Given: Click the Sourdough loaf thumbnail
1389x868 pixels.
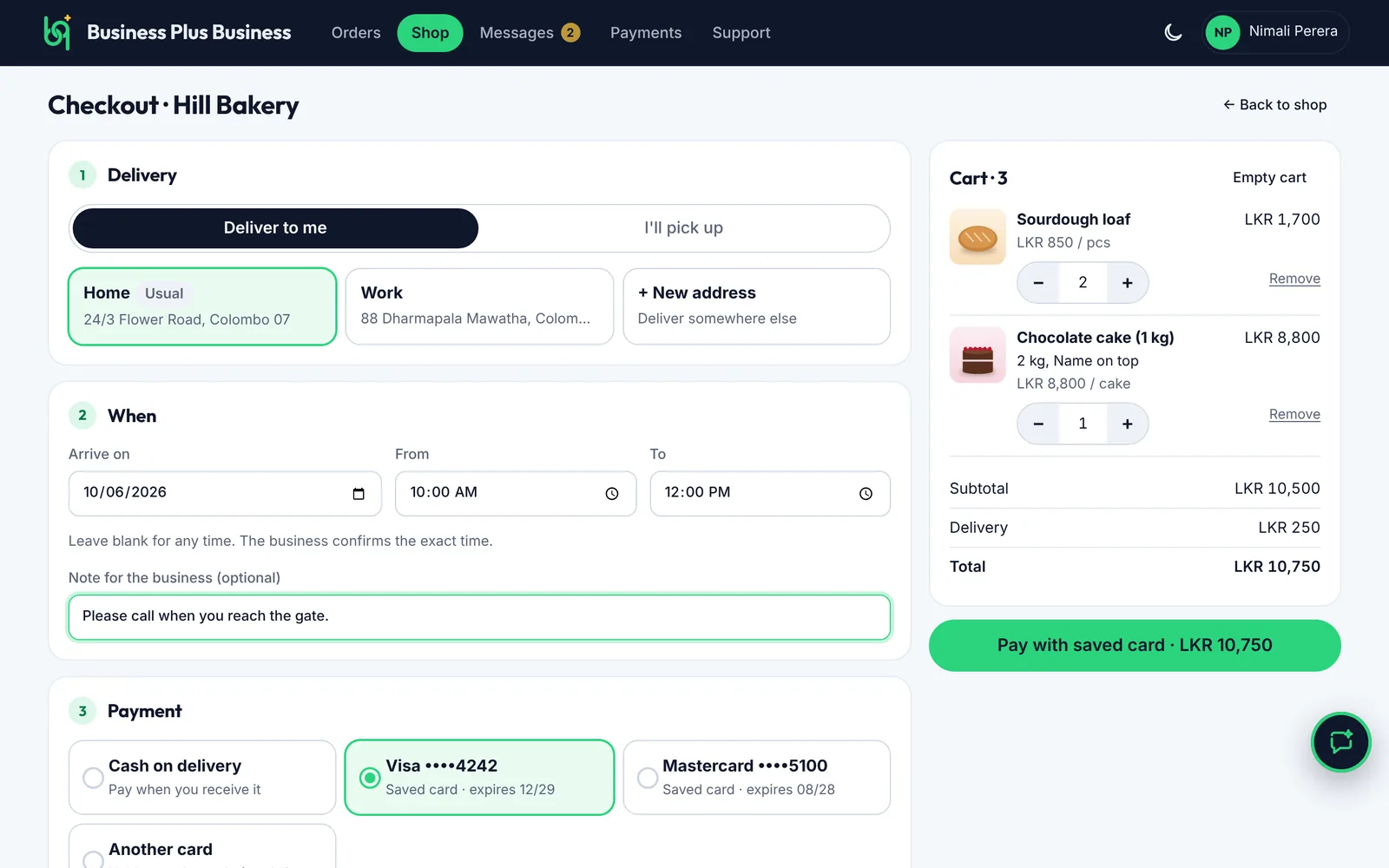Looking at the screenshot, I should [x=978, y=237].
